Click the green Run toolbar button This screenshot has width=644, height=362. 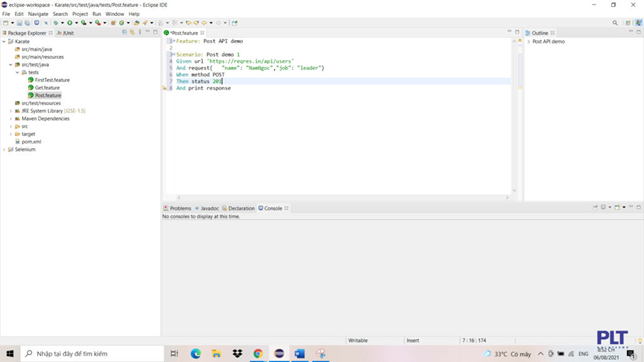[x=69, y=23]
